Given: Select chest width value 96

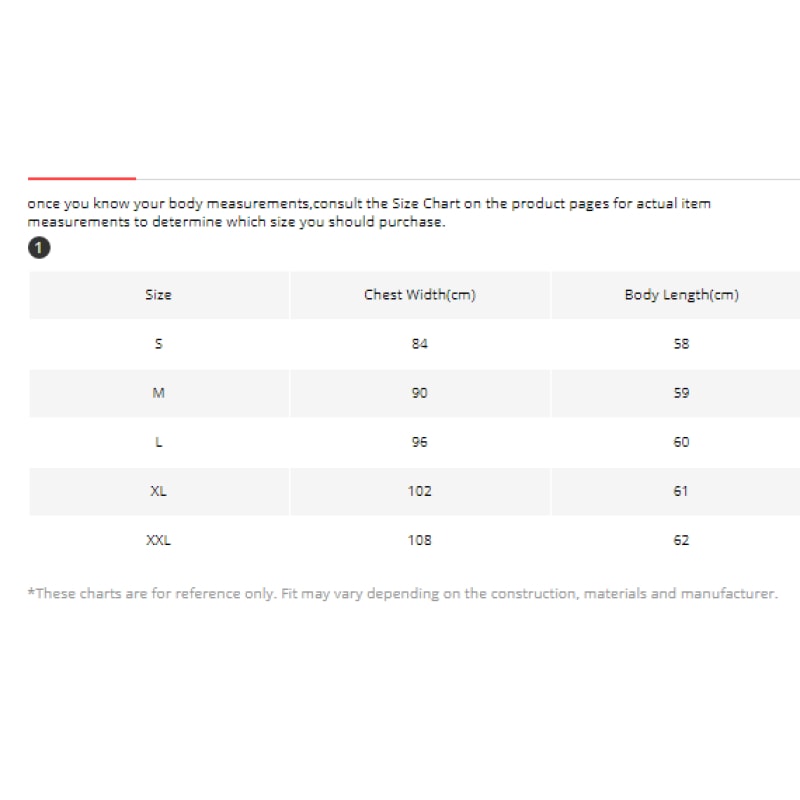Looking at the screenshot, I should tap(419, 442).
